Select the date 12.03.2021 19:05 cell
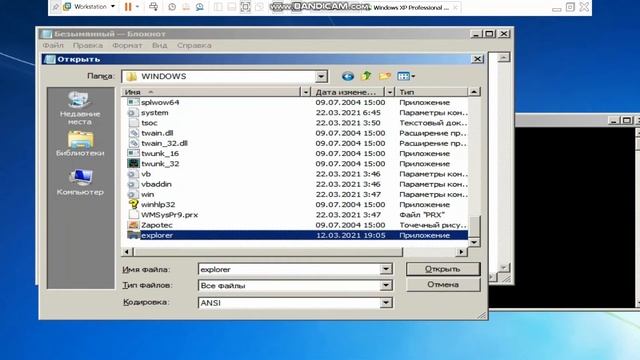This screenshot has height=360, width=640. (351, 235)
